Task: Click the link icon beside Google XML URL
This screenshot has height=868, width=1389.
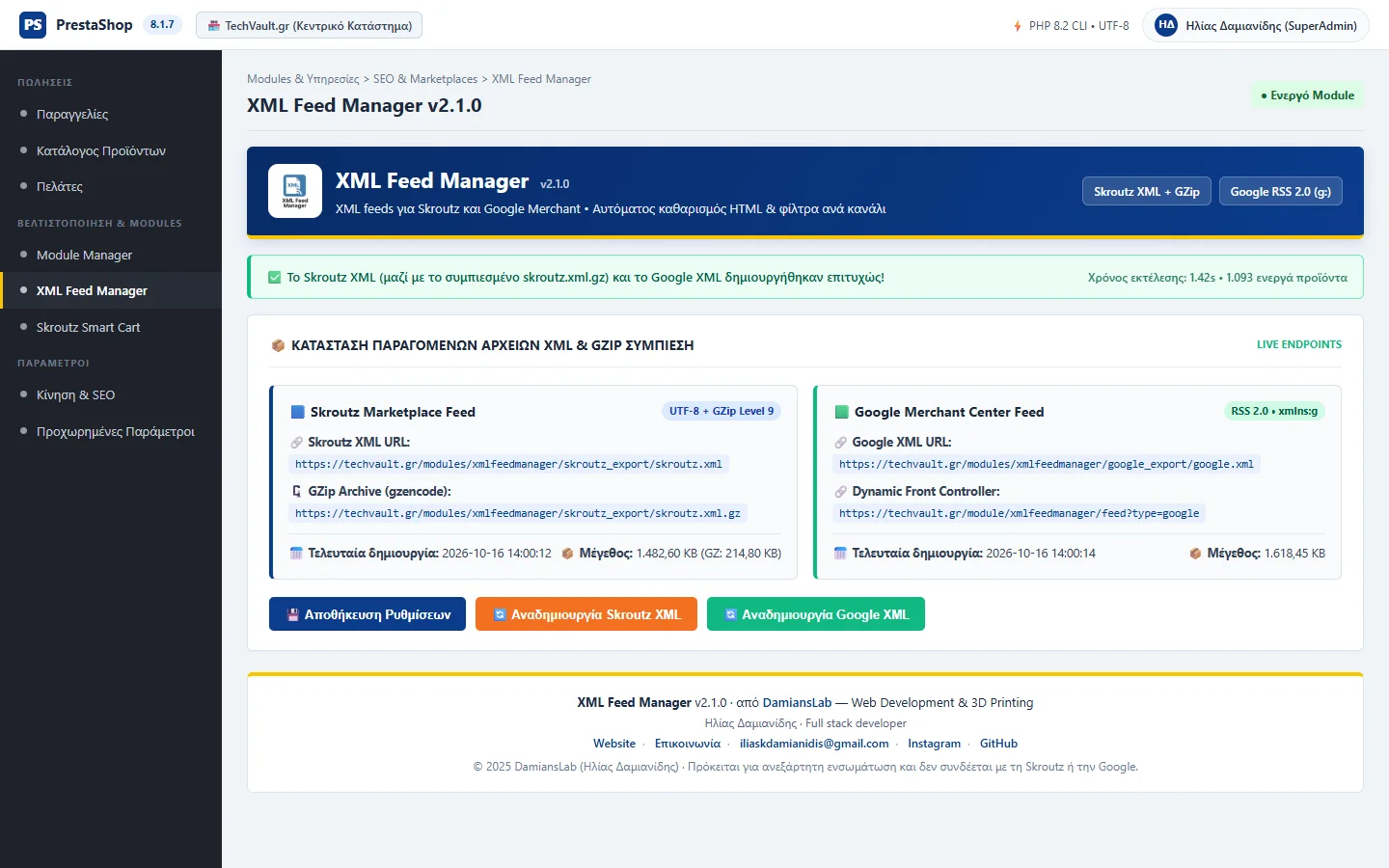Action: tap(841, 443)
